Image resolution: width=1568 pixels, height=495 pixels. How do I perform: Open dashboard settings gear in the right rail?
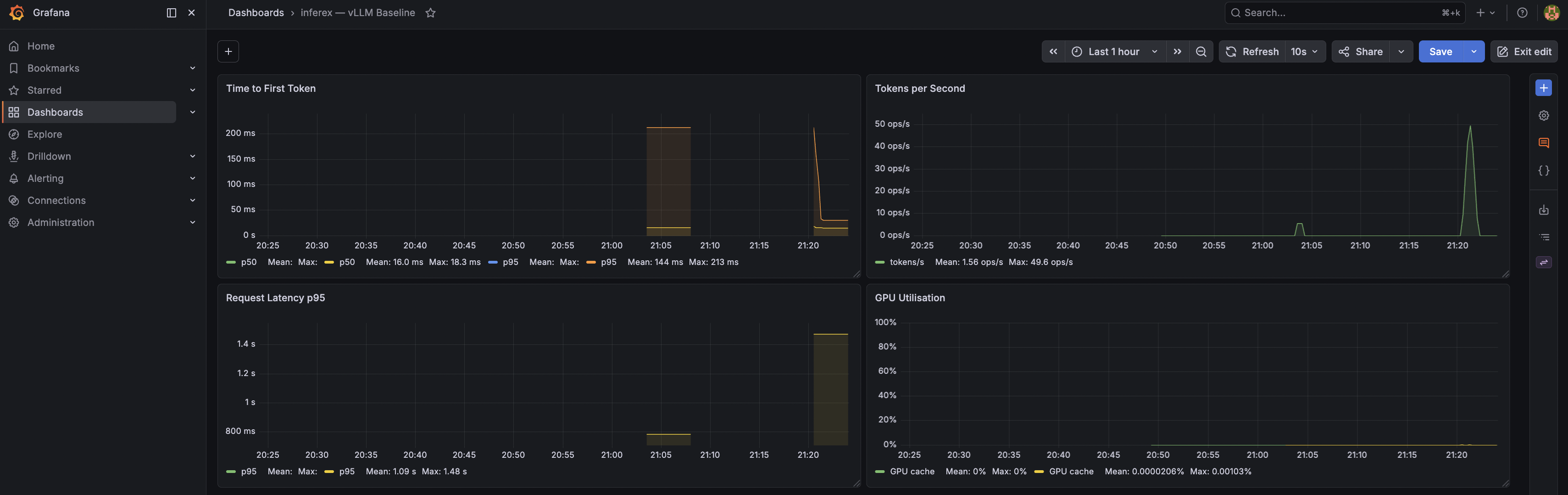coord(1544,116)
